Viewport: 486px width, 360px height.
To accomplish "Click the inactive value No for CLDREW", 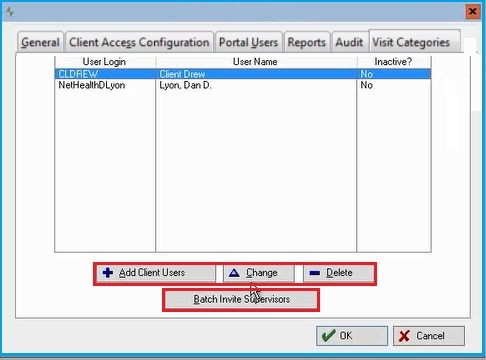I will click(366, 74).
